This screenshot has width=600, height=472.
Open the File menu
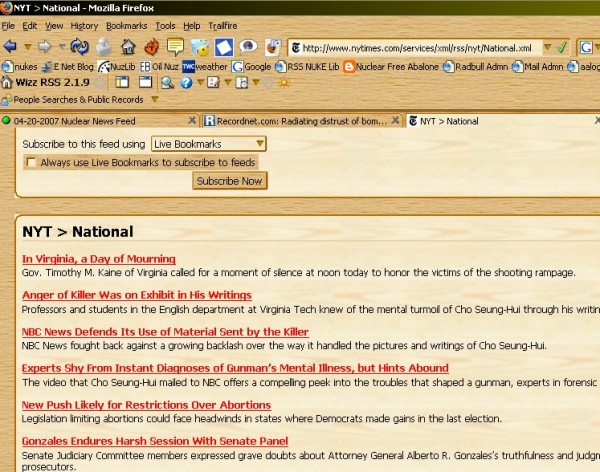coord(8,26)
